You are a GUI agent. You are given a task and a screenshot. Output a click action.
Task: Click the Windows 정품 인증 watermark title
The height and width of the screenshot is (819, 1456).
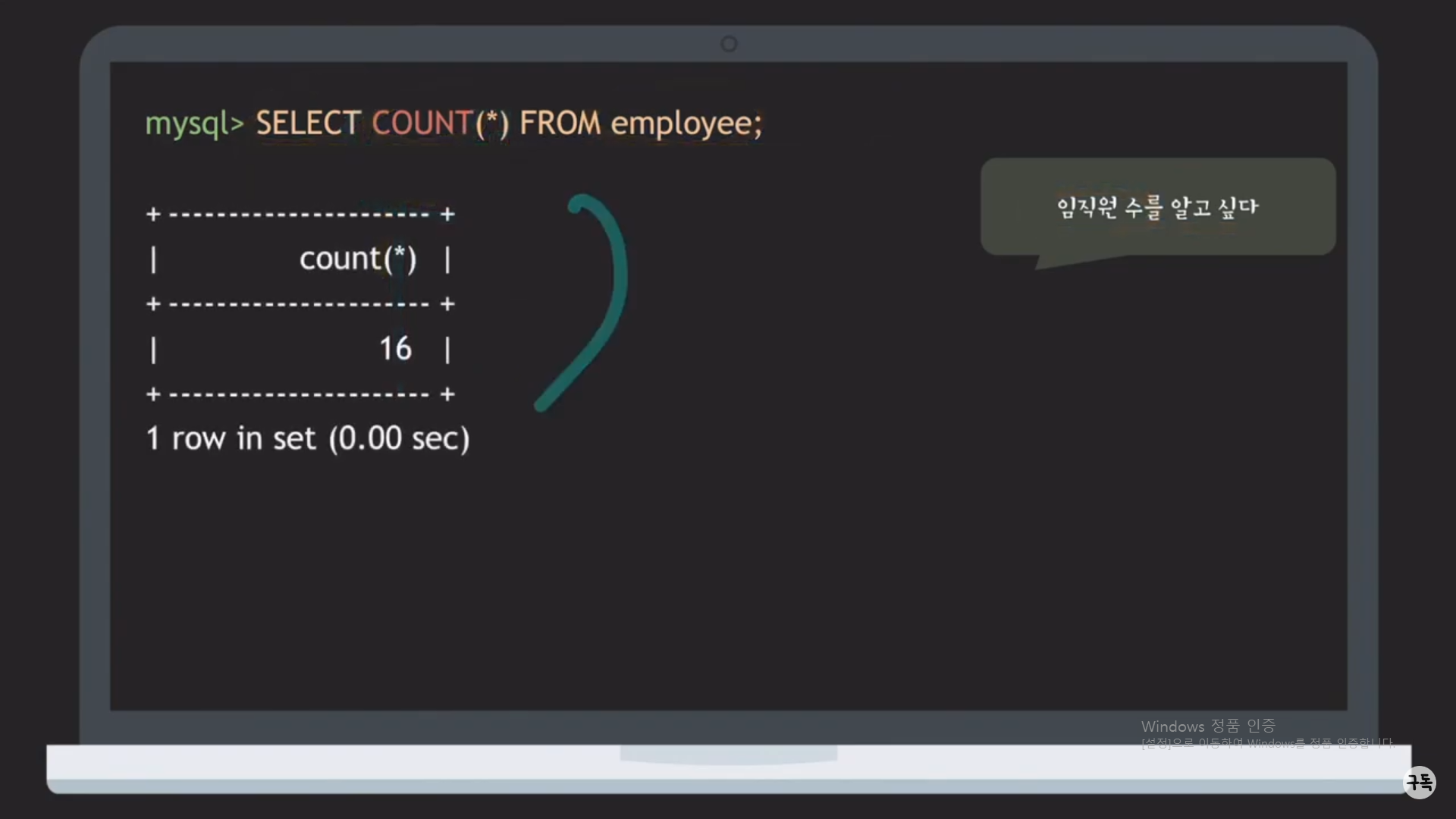(1207, 726)
